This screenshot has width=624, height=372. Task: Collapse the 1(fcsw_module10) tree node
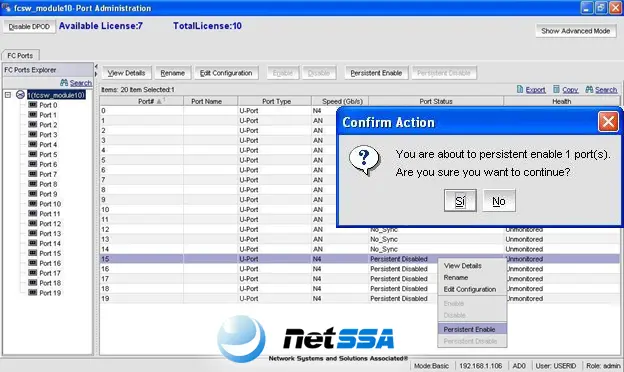(8, 95)
